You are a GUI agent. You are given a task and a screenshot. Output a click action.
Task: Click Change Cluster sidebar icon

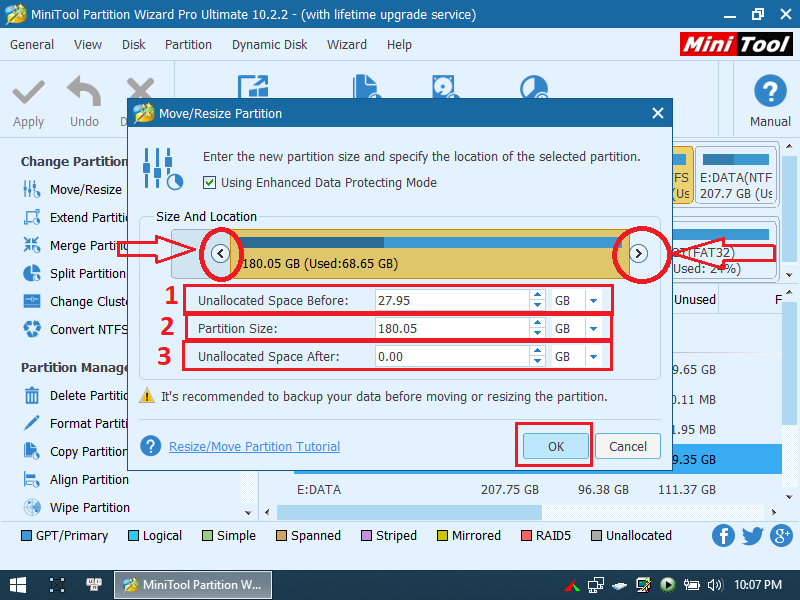(x=32, y=301)
